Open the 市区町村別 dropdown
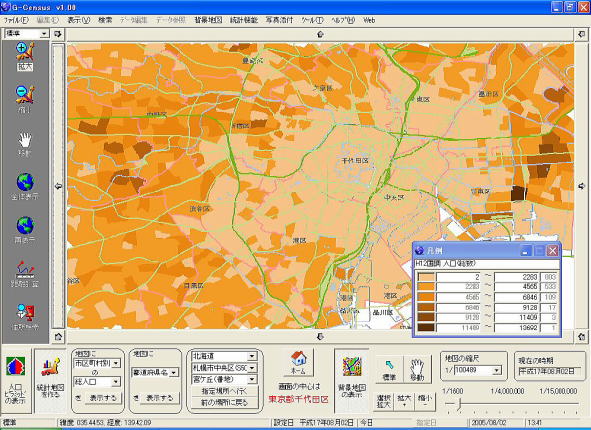This screenshot has height=430, width=591. point(116,363)
